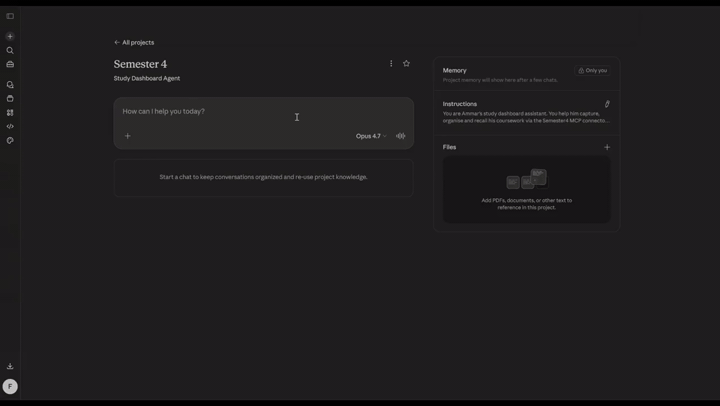The height and width of the screenshot is (406, 720).
Task: Star the Semester 4 project
Action: pyautogui.click(x=406, y=63)
